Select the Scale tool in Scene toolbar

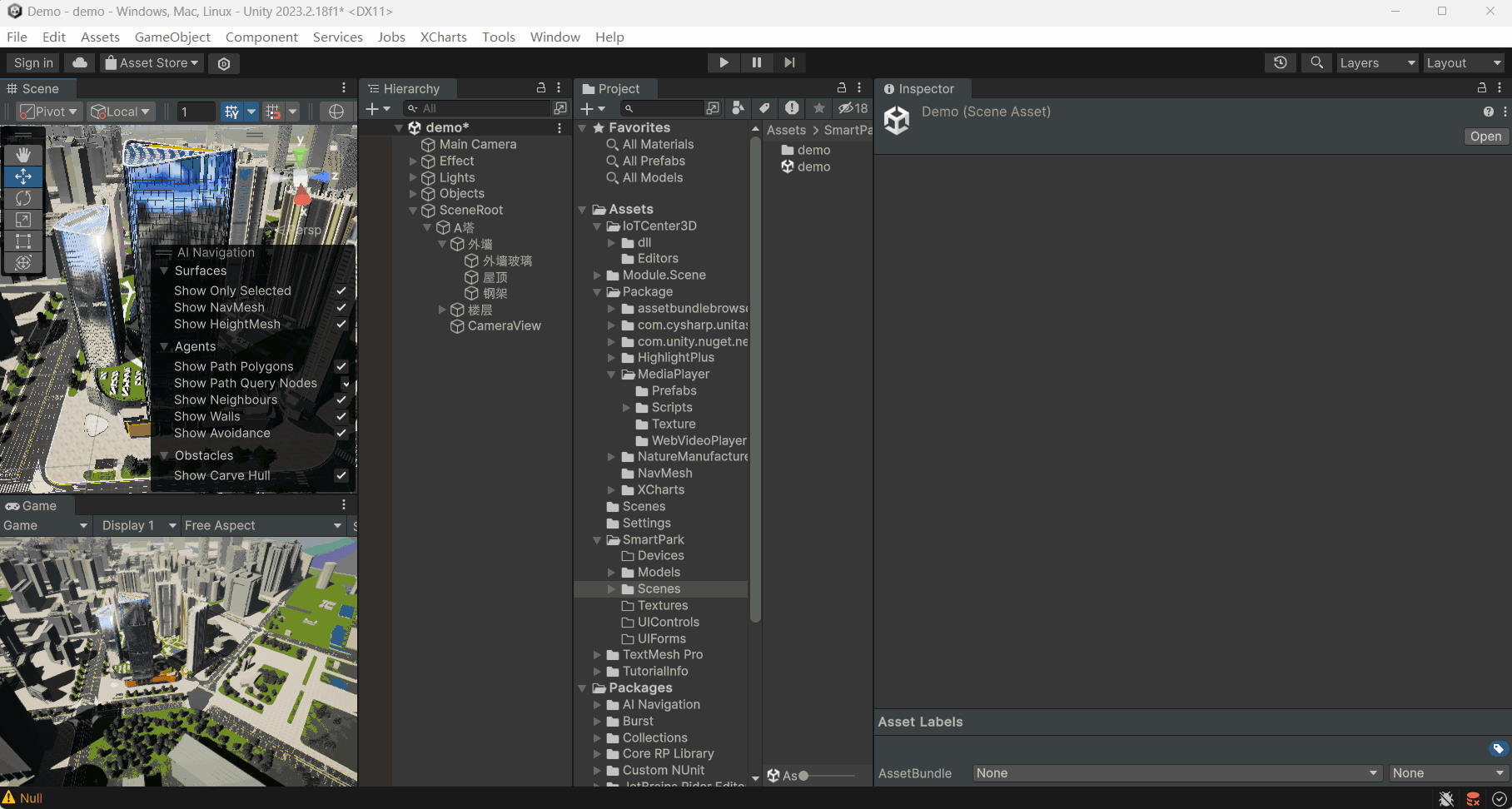[23, 220]
